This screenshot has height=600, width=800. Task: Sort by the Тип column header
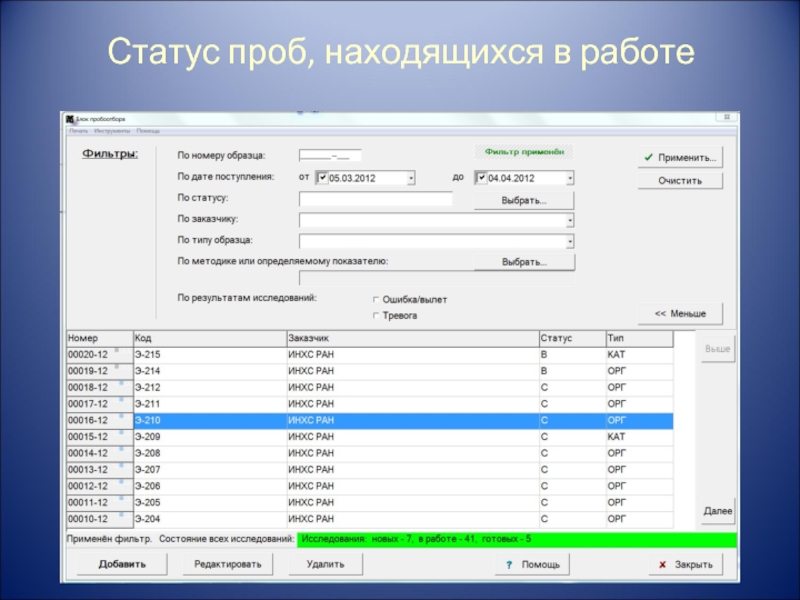click(x=639, y=338)
